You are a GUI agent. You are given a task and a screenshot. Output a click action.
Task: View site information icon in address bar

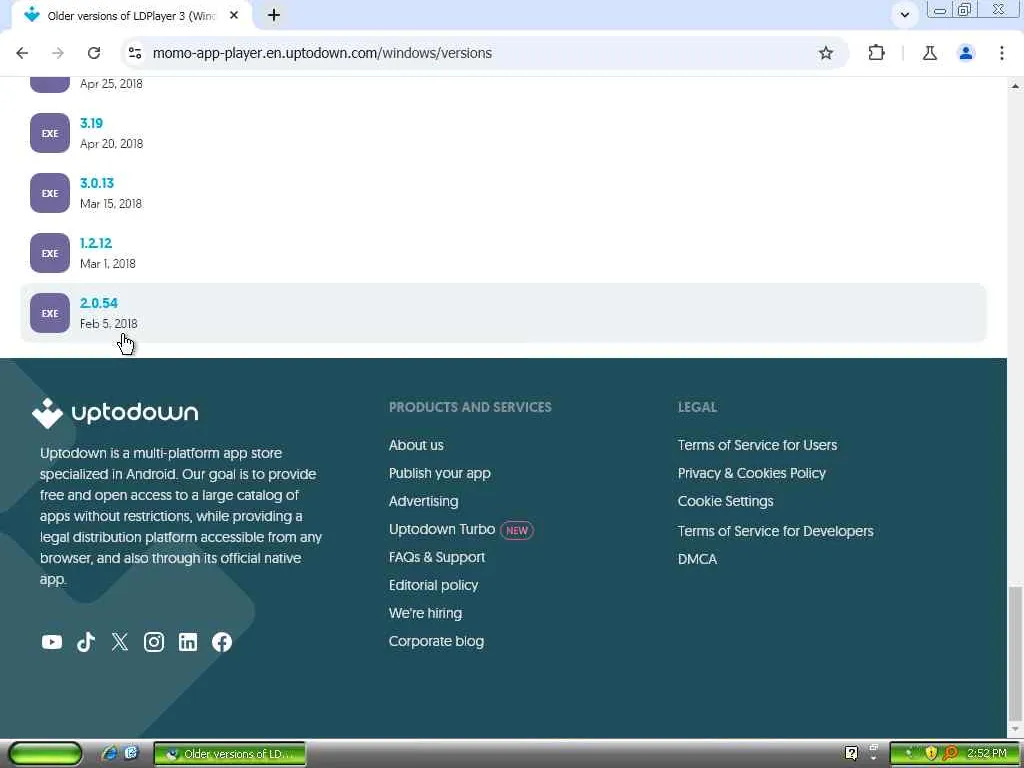(x=135, y=53)
